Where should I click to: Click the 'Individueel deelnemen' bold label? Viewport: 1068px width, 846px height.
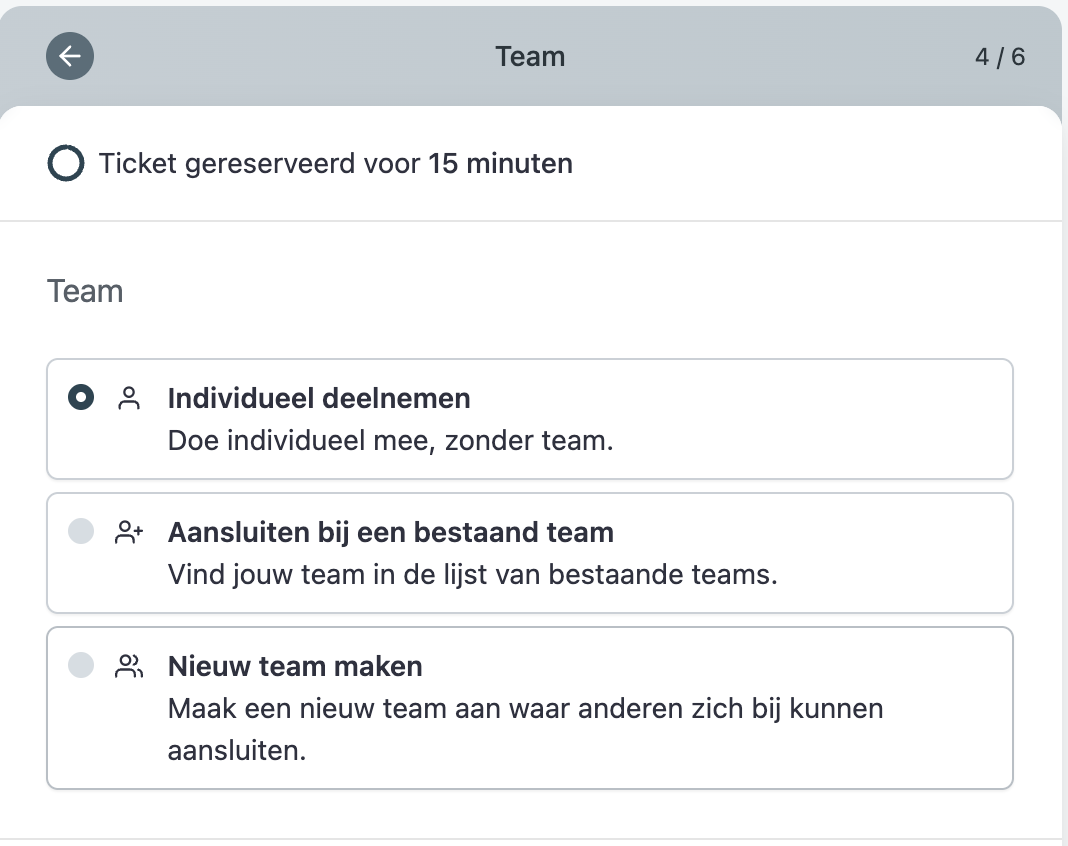[319, 398]
